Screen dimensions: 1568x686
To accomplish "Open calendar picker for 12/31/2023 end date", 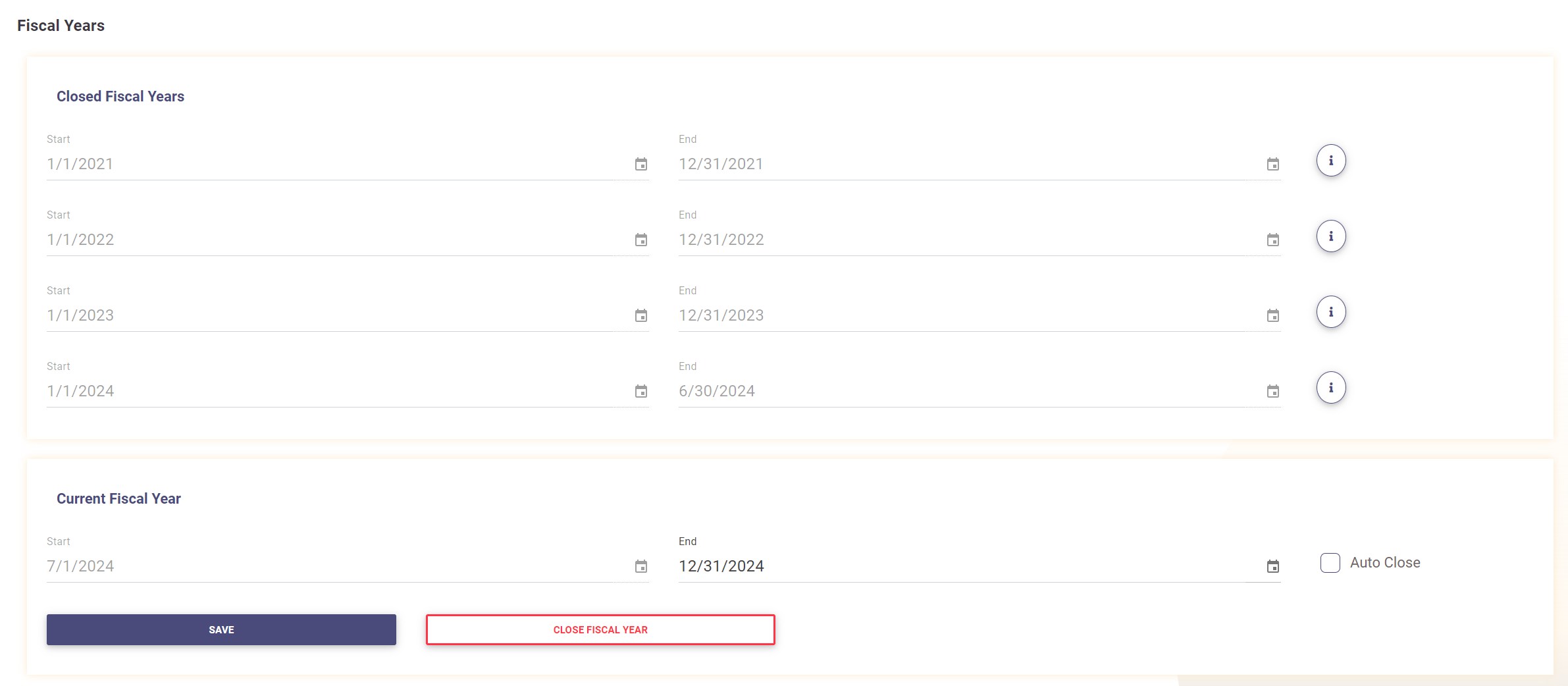I will (x=1272, y=315).
